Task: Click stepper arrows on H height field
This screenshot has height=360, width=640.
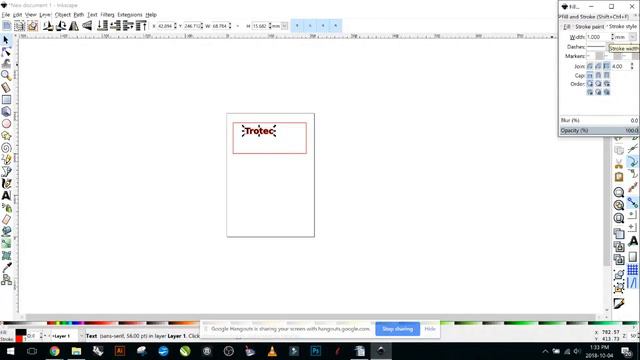Action: (270, 26)
